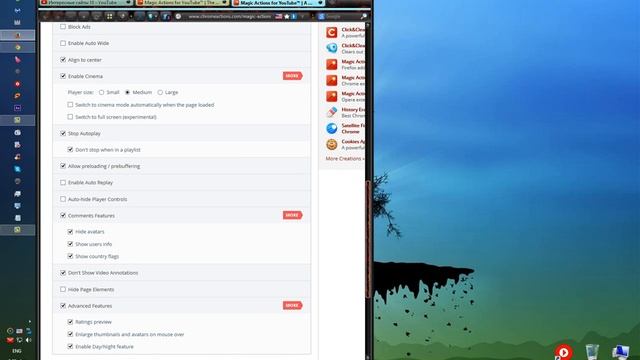This screenshot has width=640, height=360.
Task: Click the Facebook icon in browser toolbar
Action: pyautogui.click(x=166, y=16)
